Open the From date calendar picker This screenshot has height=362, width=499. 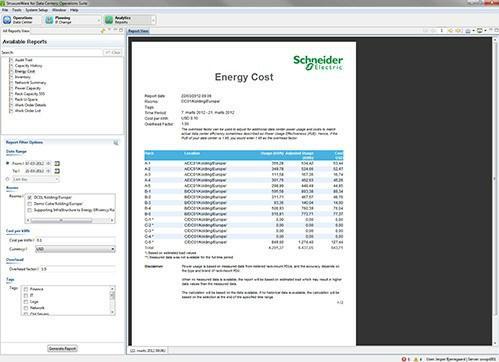(57, 163)
